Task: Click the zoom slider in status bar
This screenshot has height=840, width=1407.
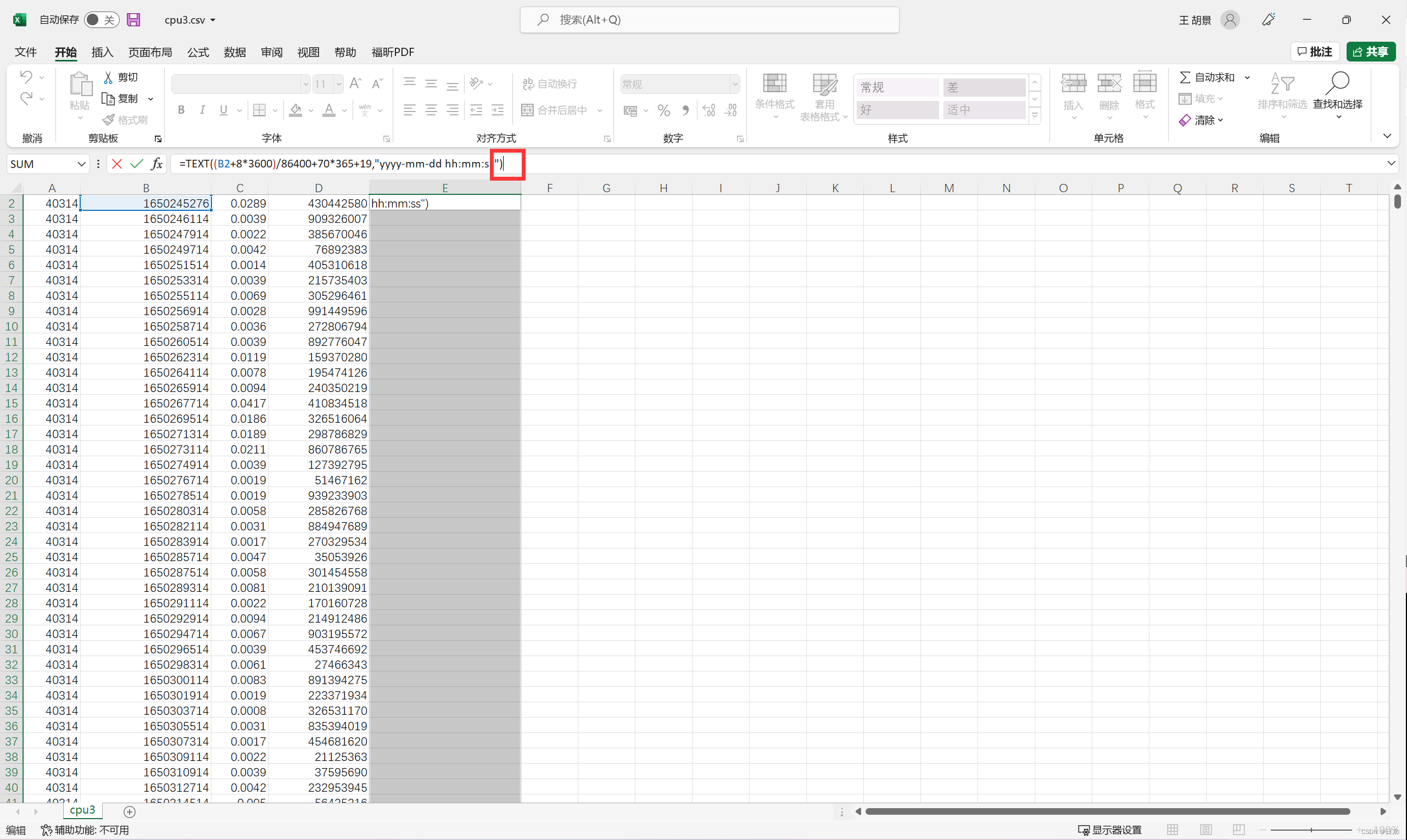Action: (x=1311, y=830)
